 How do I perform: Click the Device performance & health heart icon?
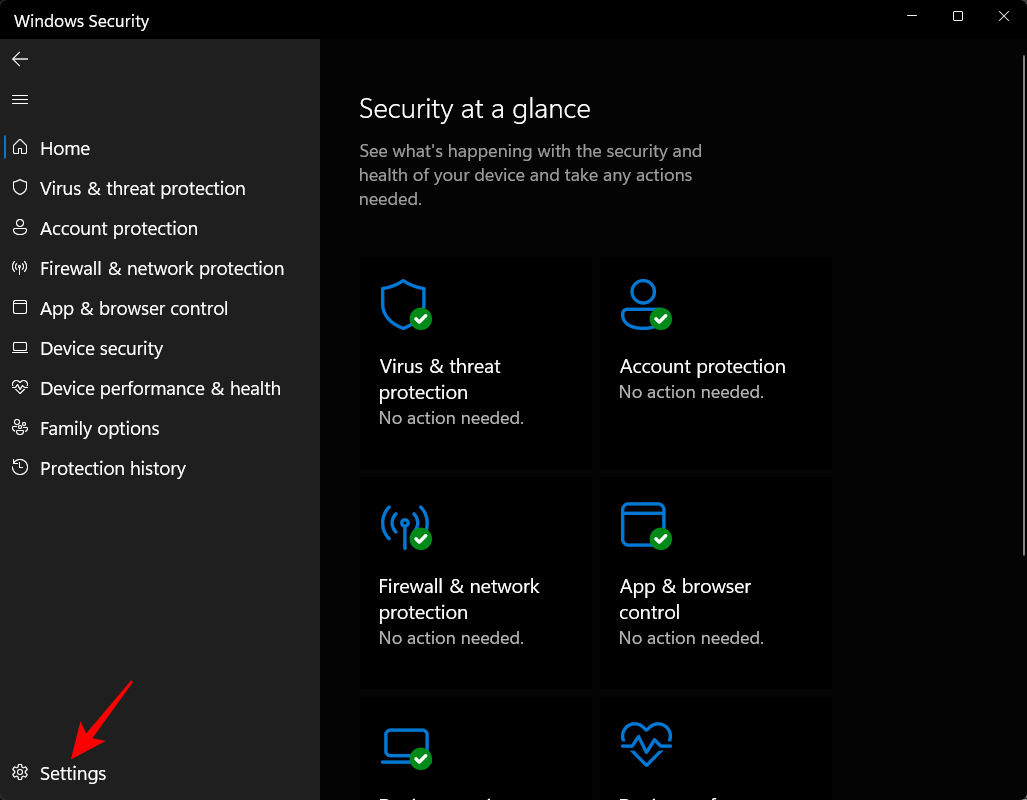pos(20,388)
